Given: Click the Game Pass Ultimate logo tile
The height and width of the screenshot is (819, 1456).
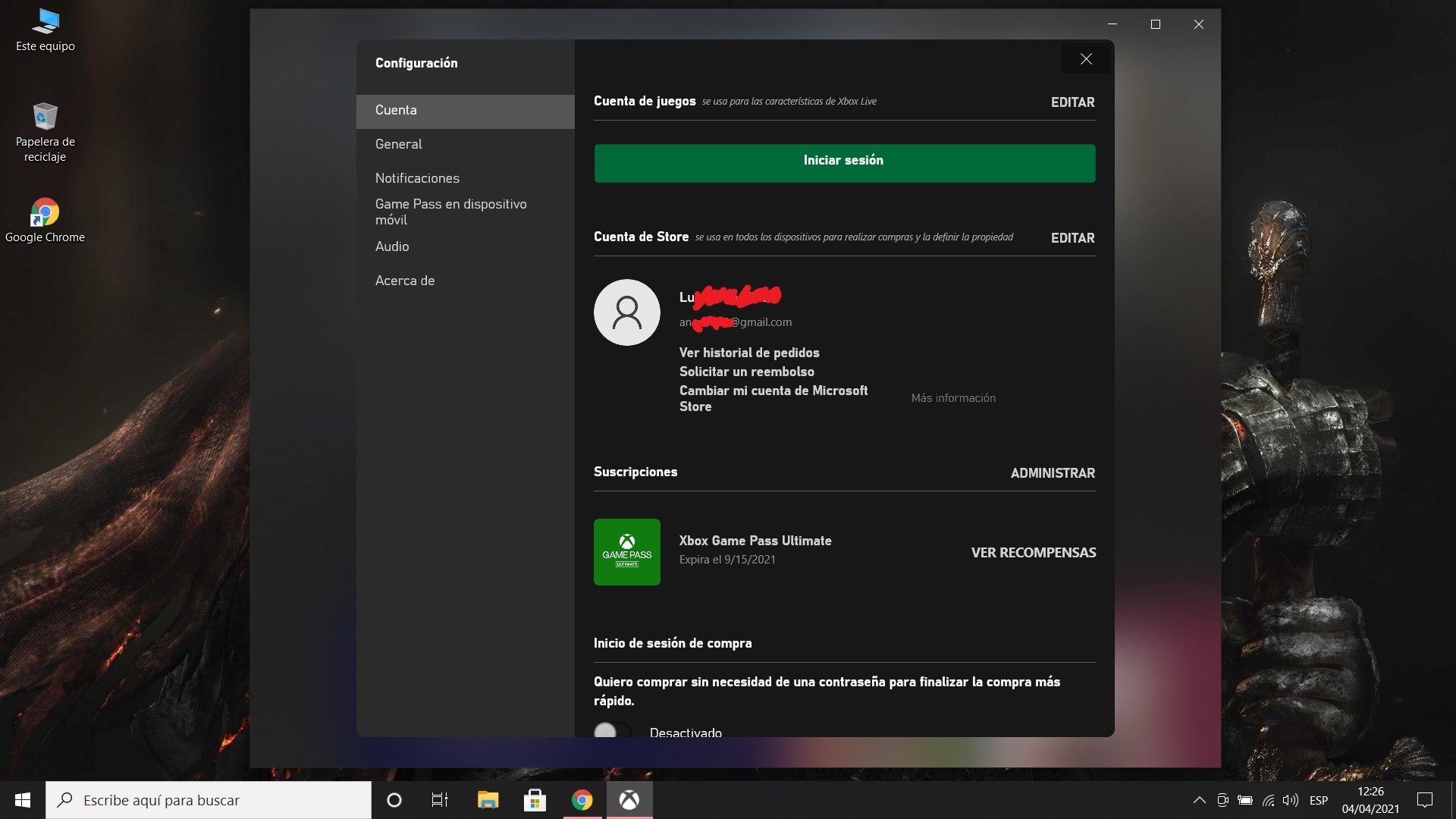Looking at the screenshot, I should pos(627,552).
